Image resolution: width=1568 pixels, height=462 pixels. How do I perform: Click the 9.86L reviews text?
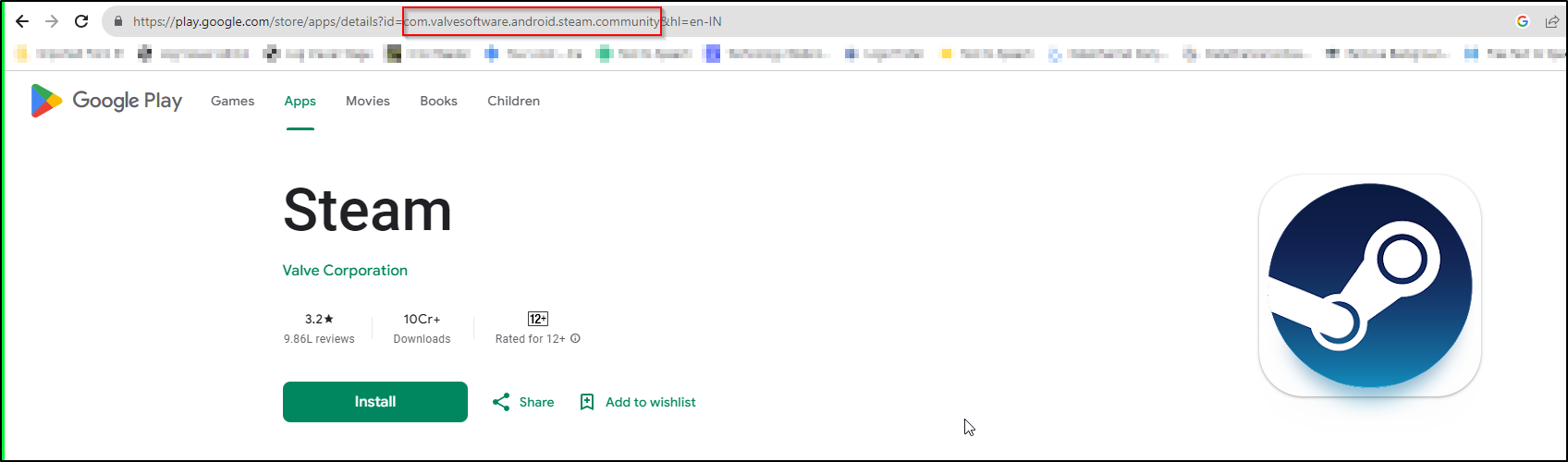pyautogui.click(x=319, y=339)
